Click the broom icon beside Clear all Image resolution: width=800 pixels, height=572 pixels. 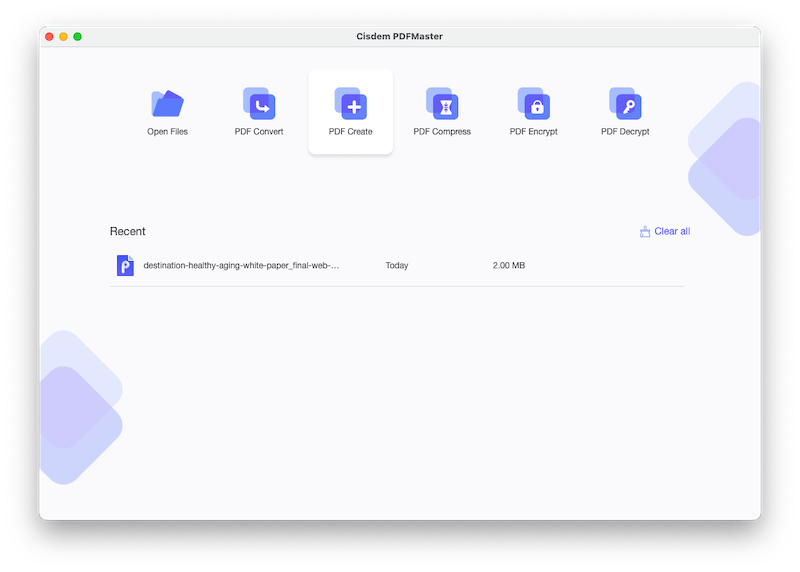point(645,232)
